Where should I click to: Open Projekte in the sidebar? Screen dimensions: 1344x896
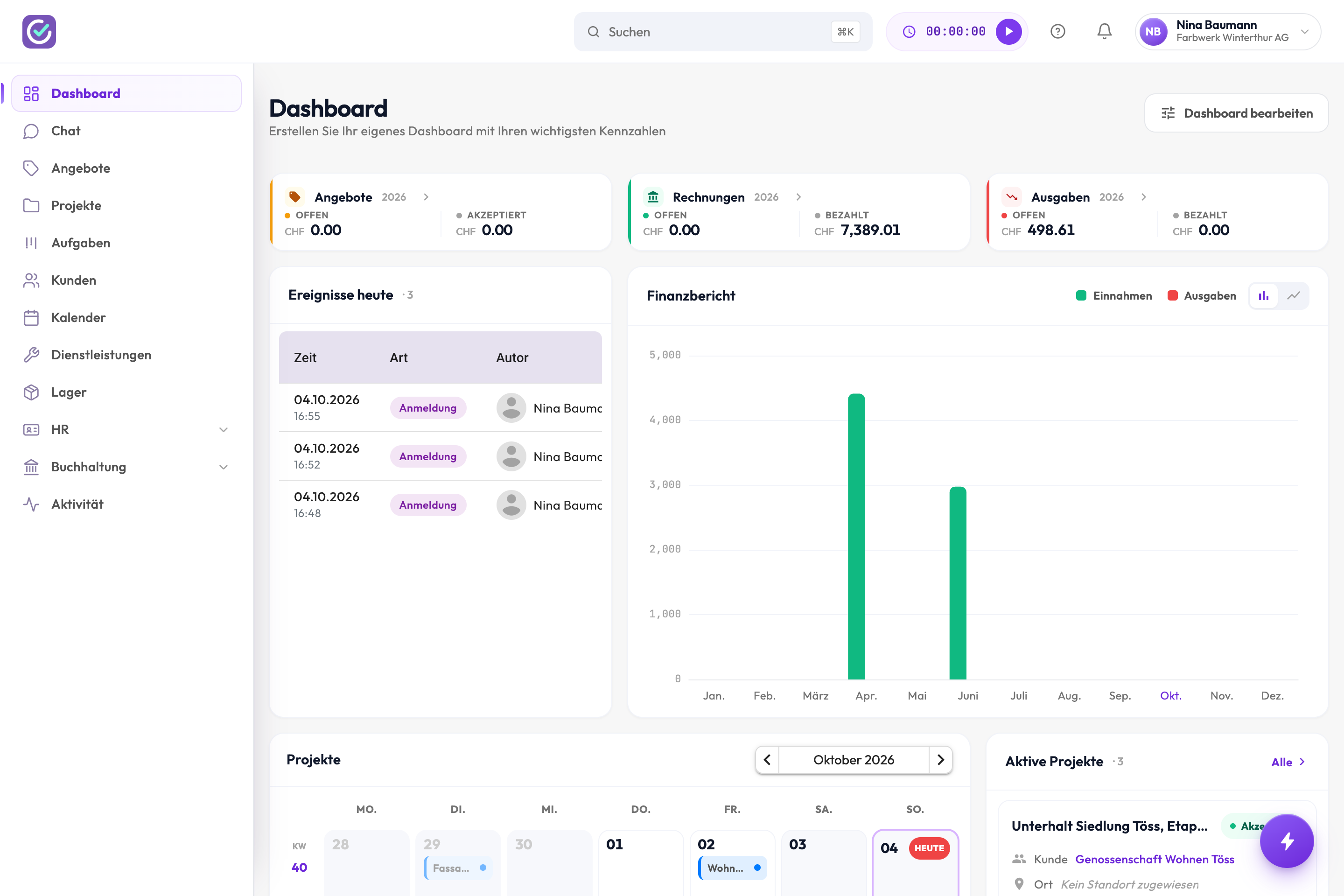coord(126,205)
